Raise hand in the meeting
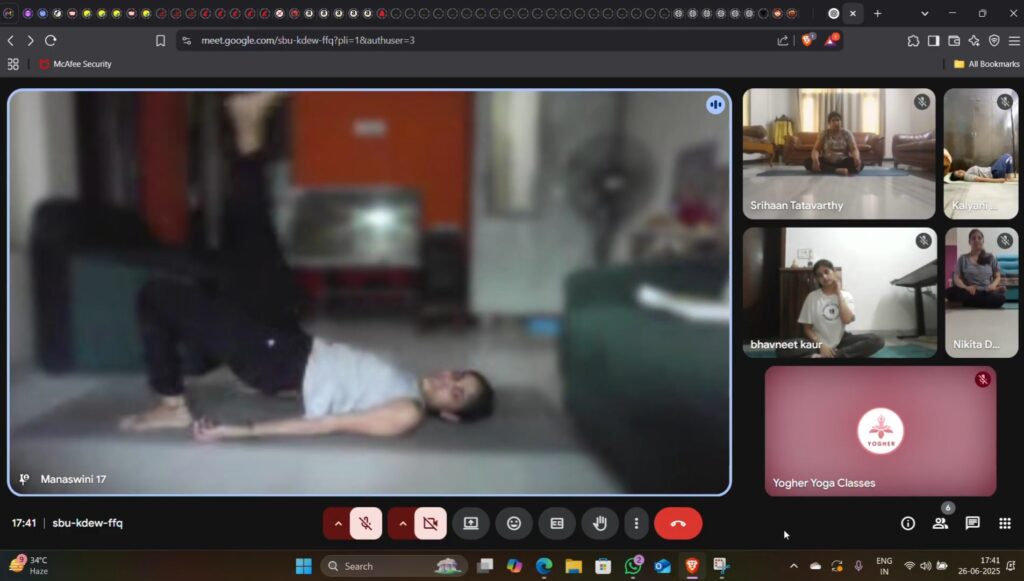This screenshot has height=581, width=1024. click(x=600, y=523)
